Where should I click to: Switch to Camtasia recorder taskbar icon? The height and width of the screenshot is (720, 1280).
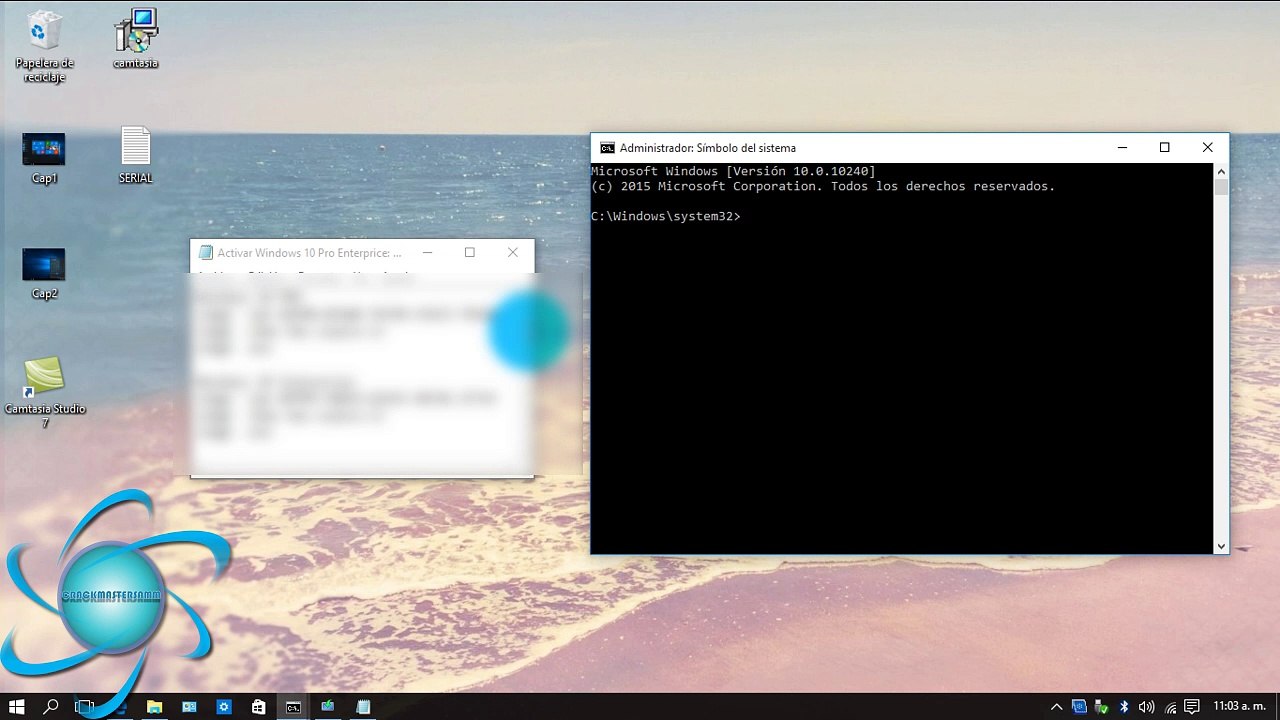(328, 707)
